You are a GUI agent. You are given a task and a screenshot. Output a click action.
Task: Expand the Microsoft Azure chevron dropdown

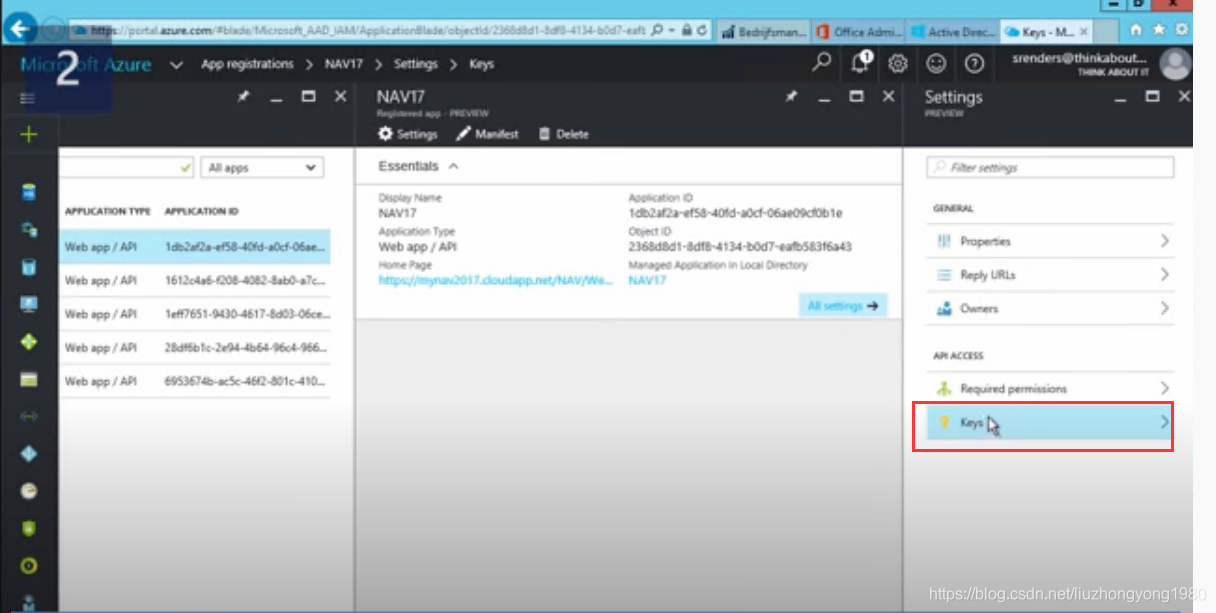pos(176,65)
